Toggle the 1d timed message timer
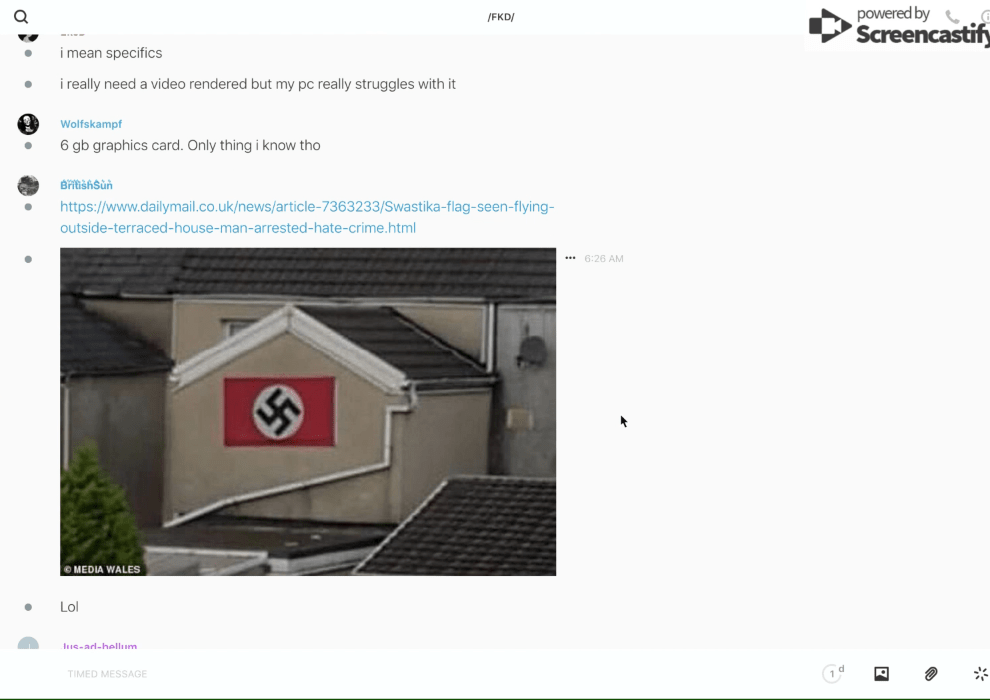 pos(833,674)
